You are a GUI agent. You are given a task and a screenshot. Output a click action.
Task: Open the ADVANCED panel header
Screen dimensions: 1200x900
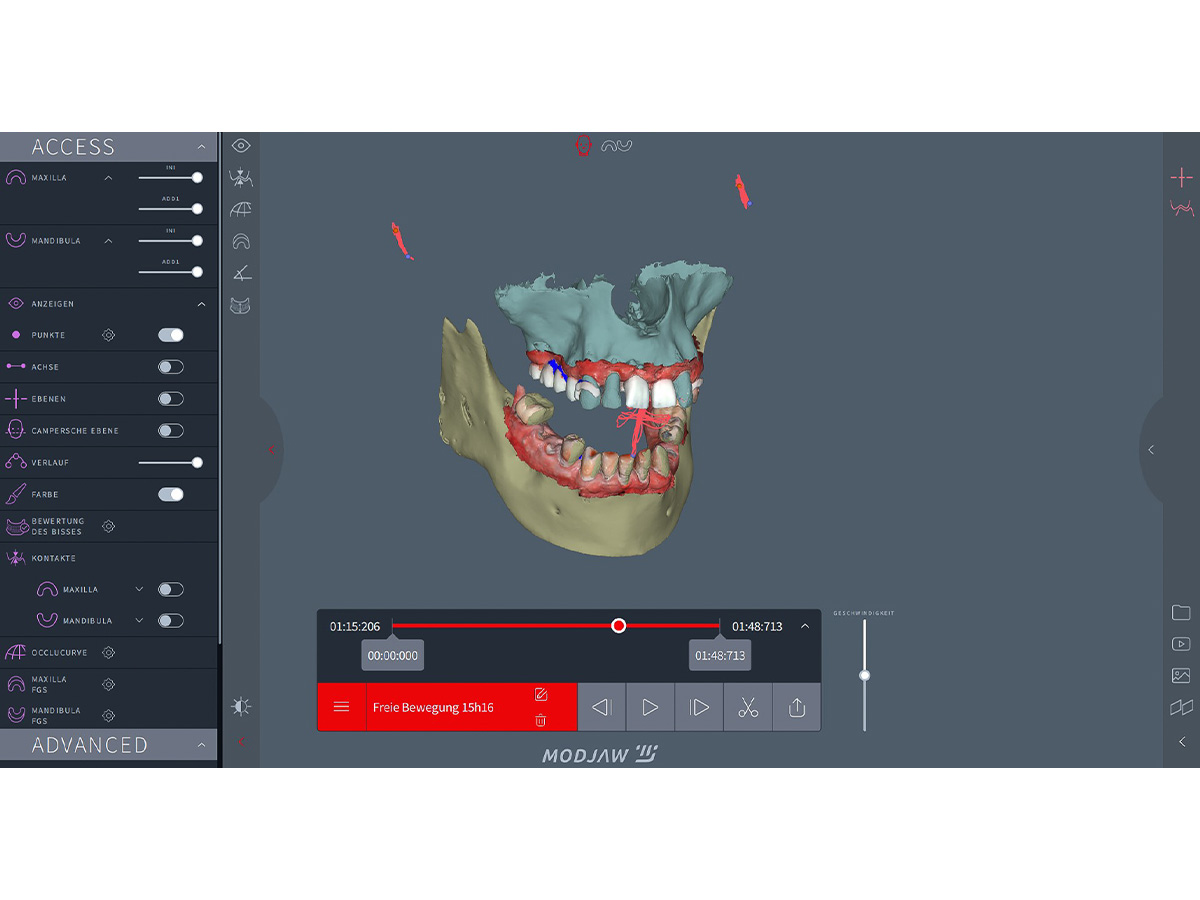[108, 745]
